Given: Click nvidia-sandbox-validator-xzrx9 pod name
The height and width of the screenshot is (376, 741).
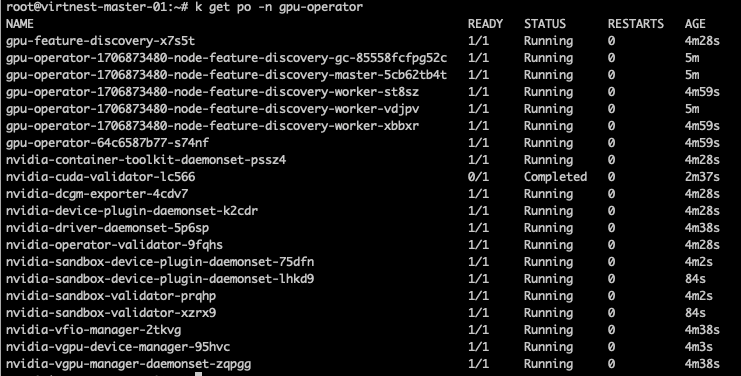Looking at the screenshot, I should click(111, 313).
